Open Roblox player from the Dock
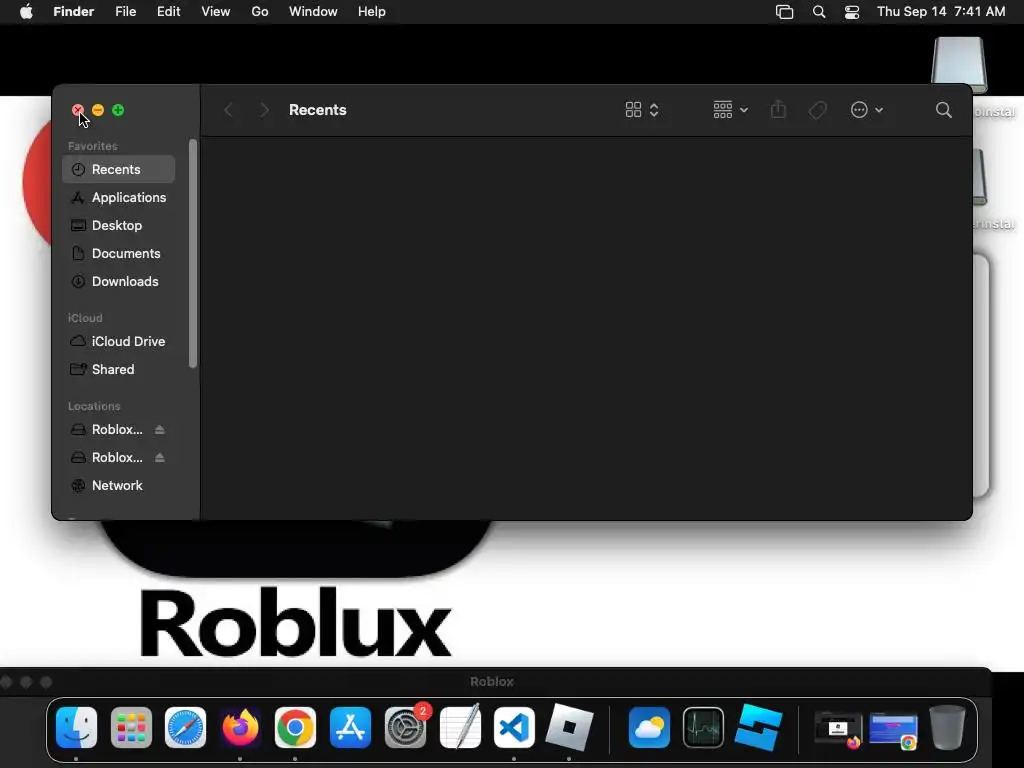 tap(569, 728)
